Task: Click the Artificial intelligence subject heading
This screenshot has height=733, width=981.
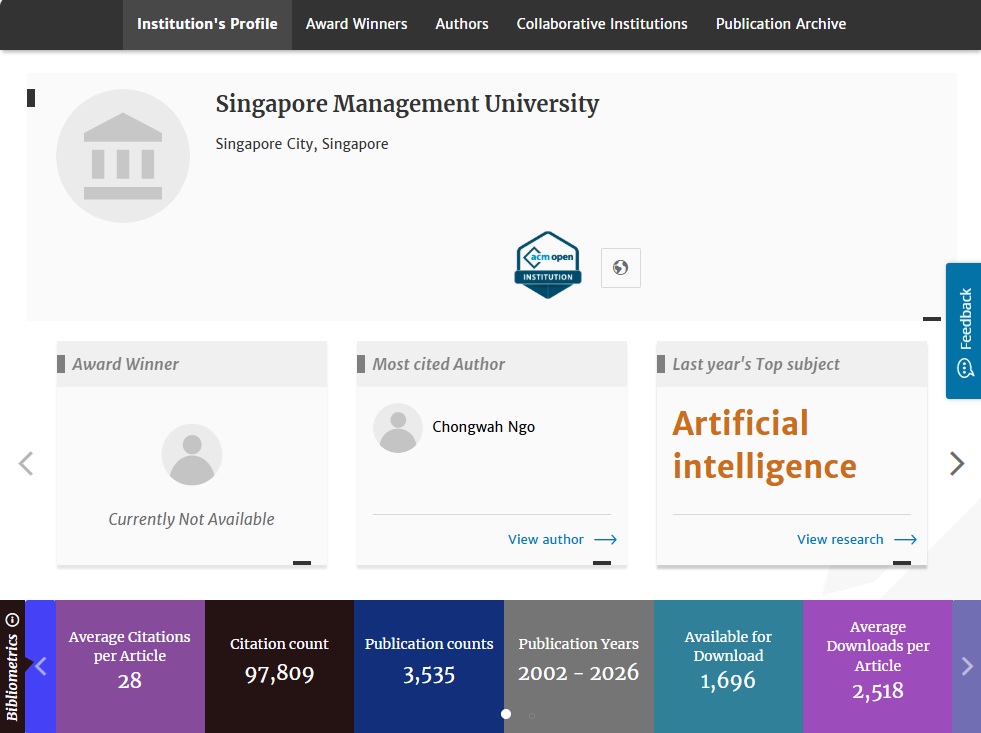Action: pyautogui.click(x=764, y=445)
